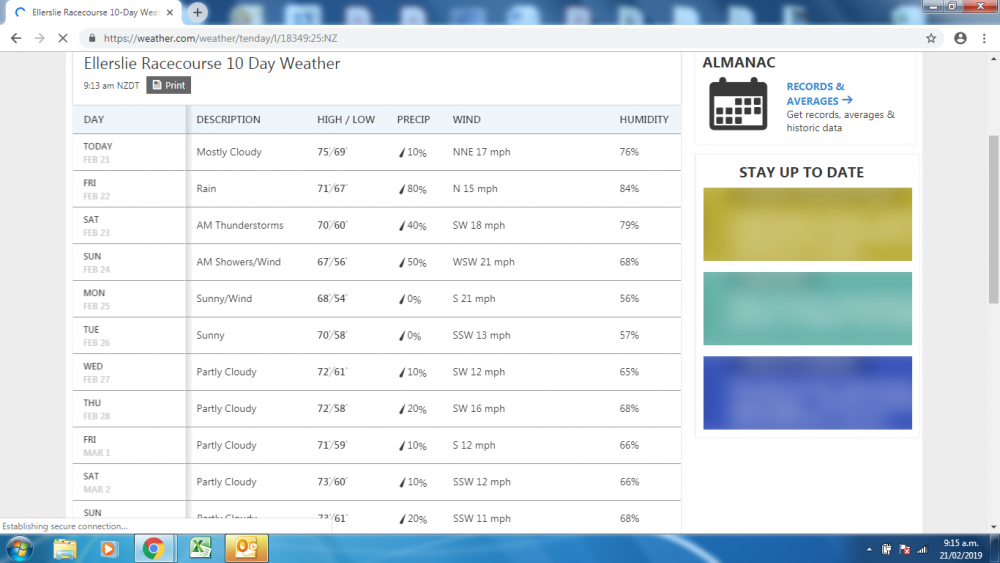Select the FRI Feb 22 day cell
Image resolution: width=1000 pixels, height=563 pixels.
click(x=129, y=189)
